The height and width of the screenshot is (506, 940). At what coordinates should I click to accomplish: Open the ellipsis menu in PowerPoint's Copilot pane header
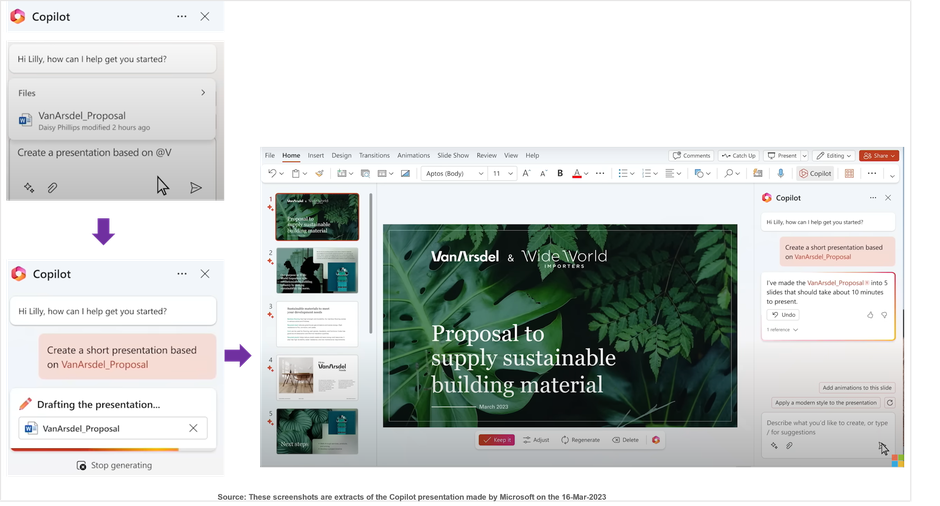coord(873,197)
